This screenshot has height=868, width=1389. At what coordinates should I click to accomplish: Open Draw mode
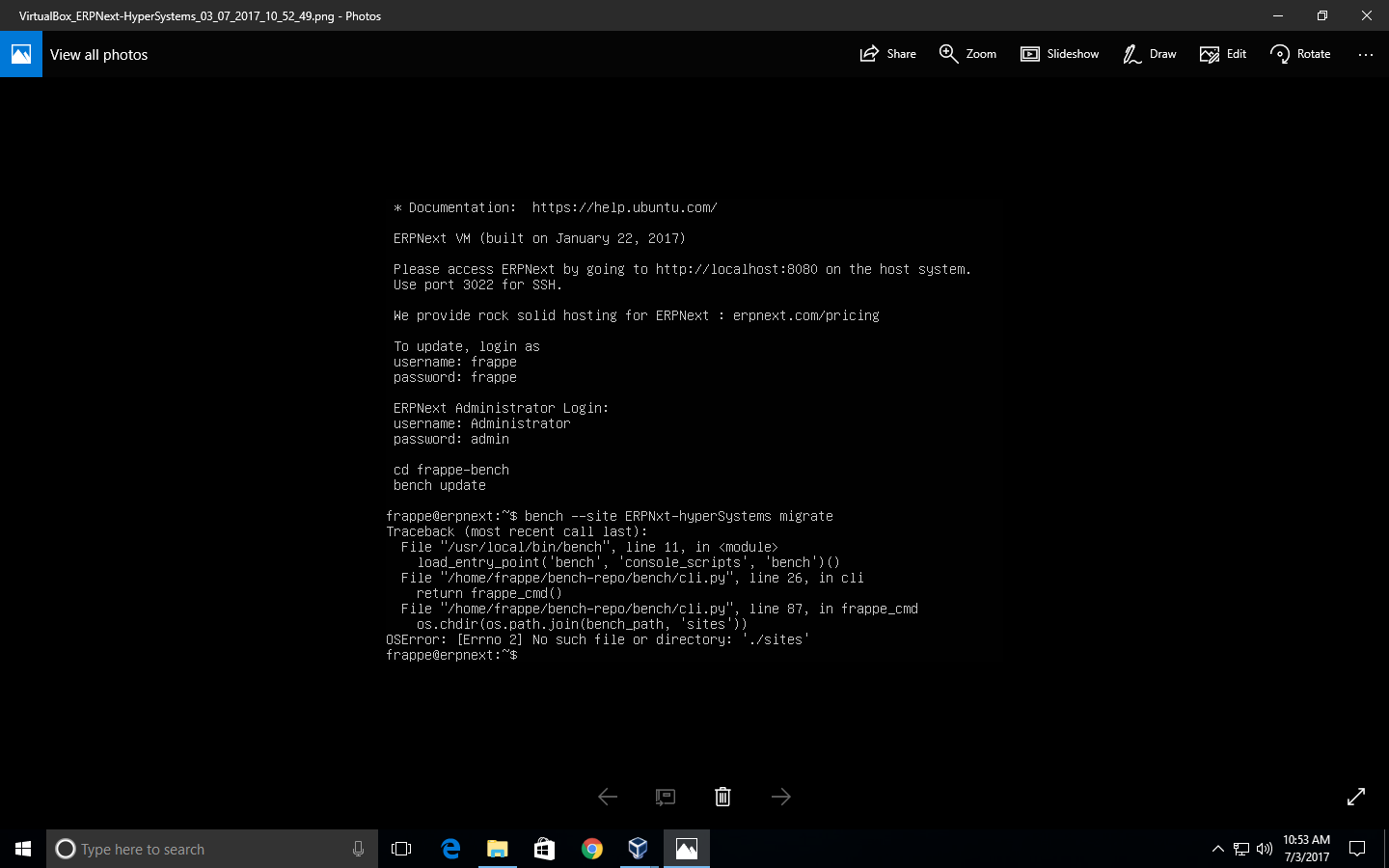tap(1149, 54)
